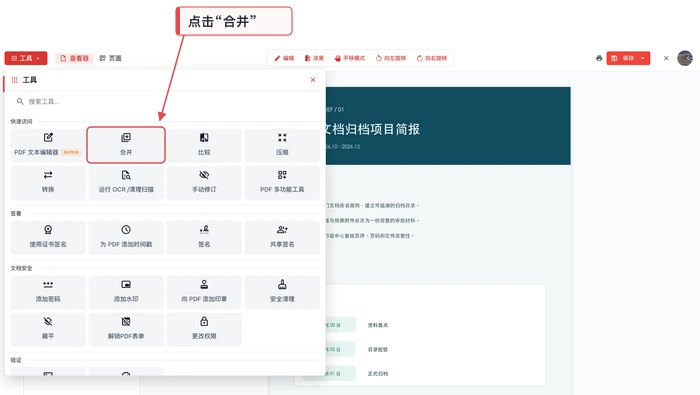Image resolution: width=700 pixels, height=395 pixels.
Task: Expand the 保存 dropdown arrow
Action: tap(643, 58)
